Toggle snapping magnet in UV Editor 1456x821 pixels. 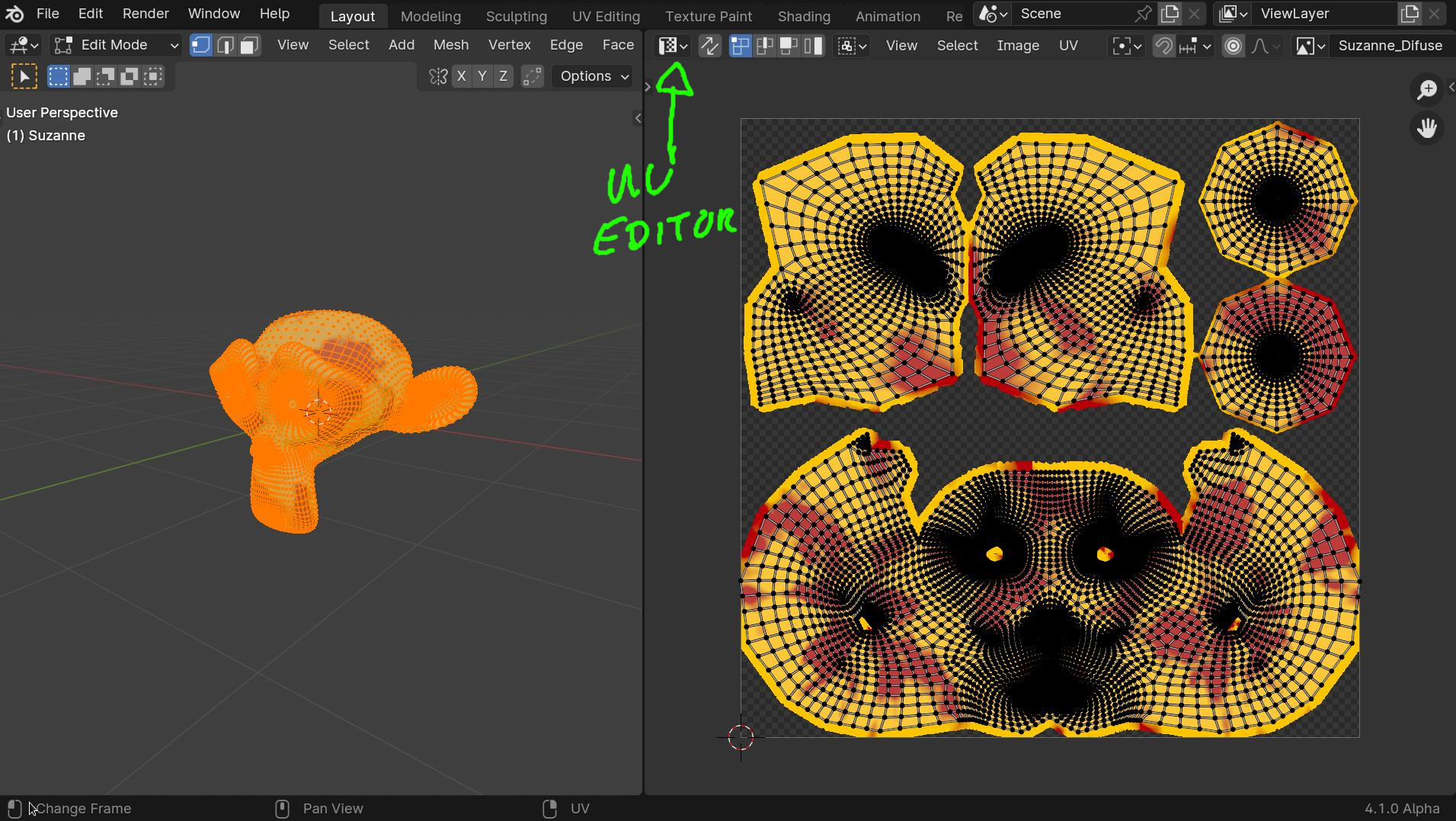[1163, 46]
